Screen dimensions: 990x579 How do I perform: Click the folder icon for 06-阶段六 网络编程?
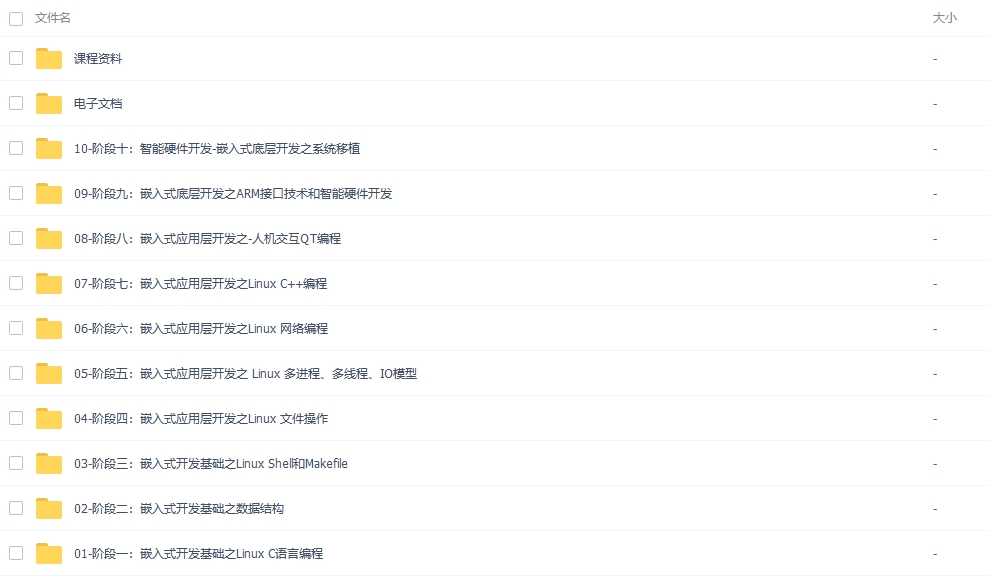(x=49, y=329)
